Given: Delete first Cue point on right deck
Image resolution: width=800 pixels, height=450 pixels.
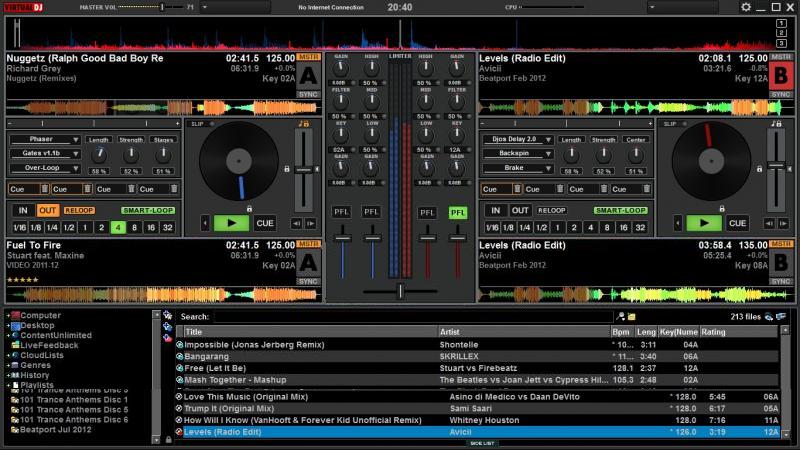Looking at the screenshot, I should click(517, 189).
